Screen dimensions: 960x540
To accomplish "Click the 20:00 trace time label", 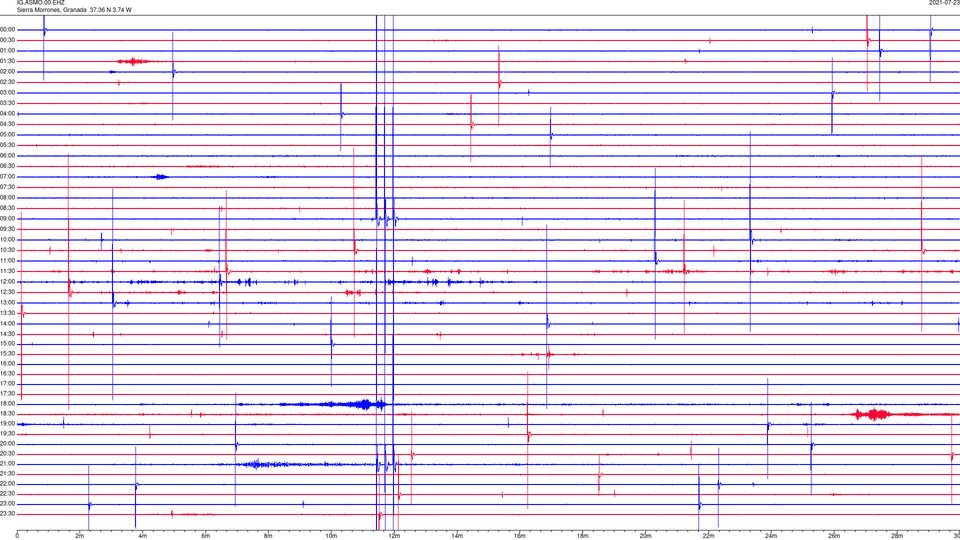I will click(8, 444).
